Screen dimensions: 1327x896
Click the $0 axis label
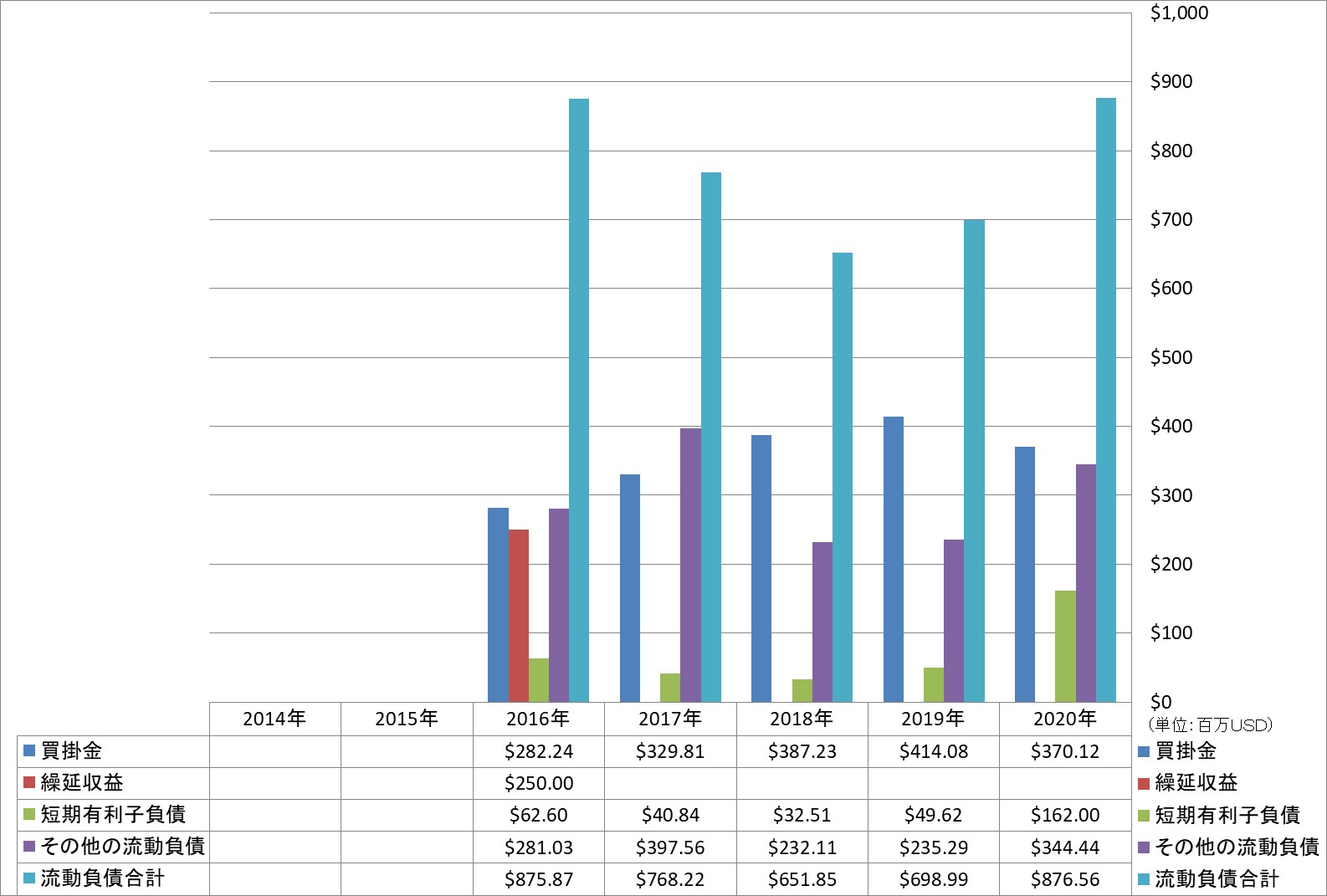pos(1161,702)
